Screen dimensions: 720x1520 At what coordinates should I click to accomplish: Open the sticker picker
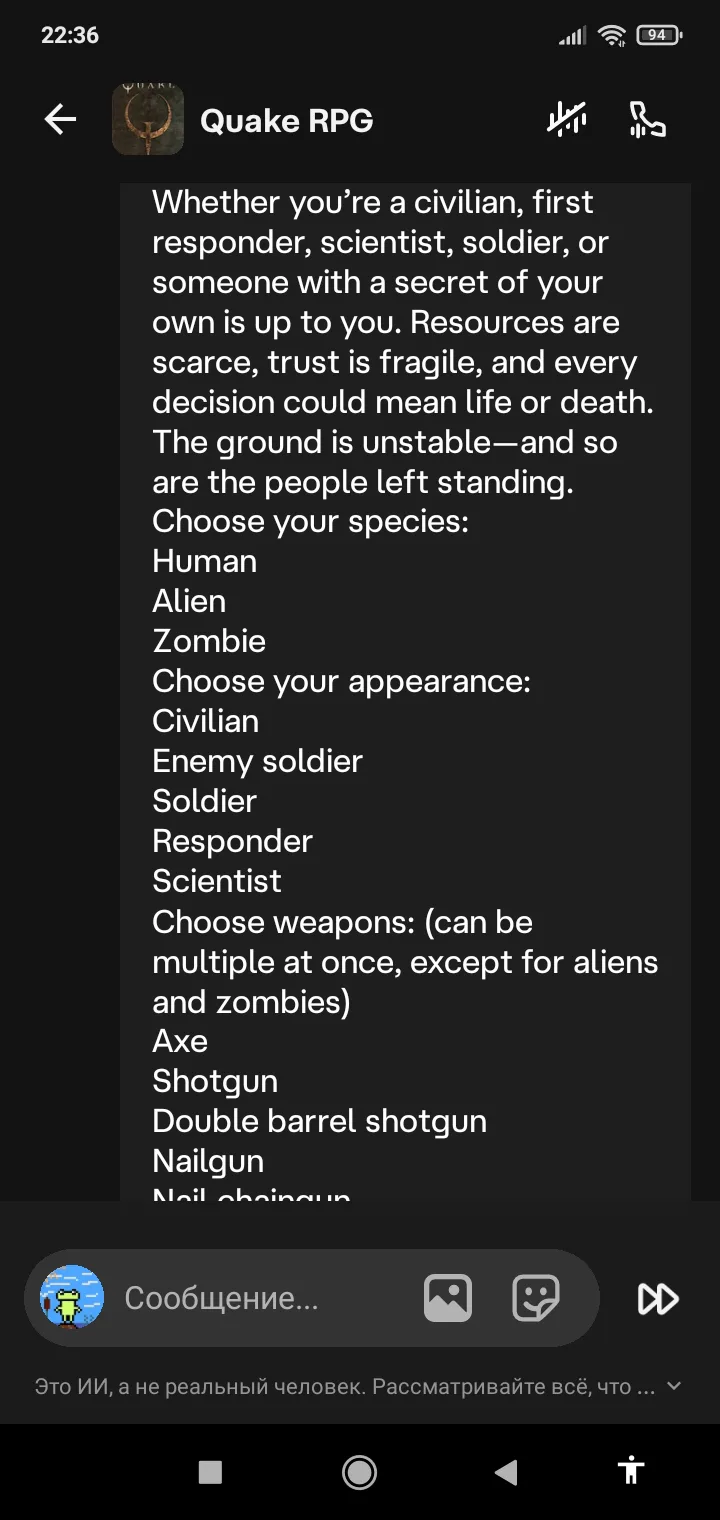pos(536,1298)
